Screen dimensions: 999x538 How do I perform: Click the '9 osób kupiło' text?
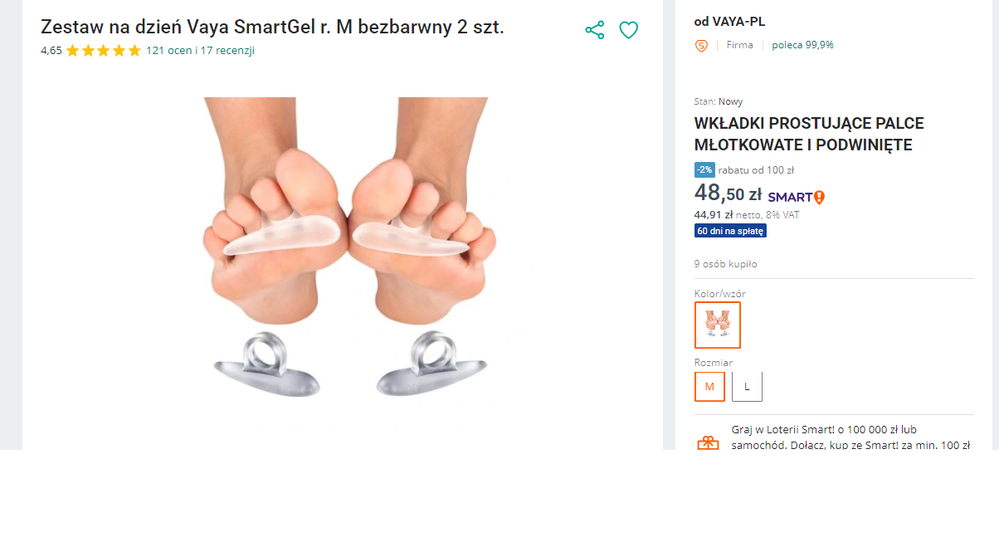725,264
